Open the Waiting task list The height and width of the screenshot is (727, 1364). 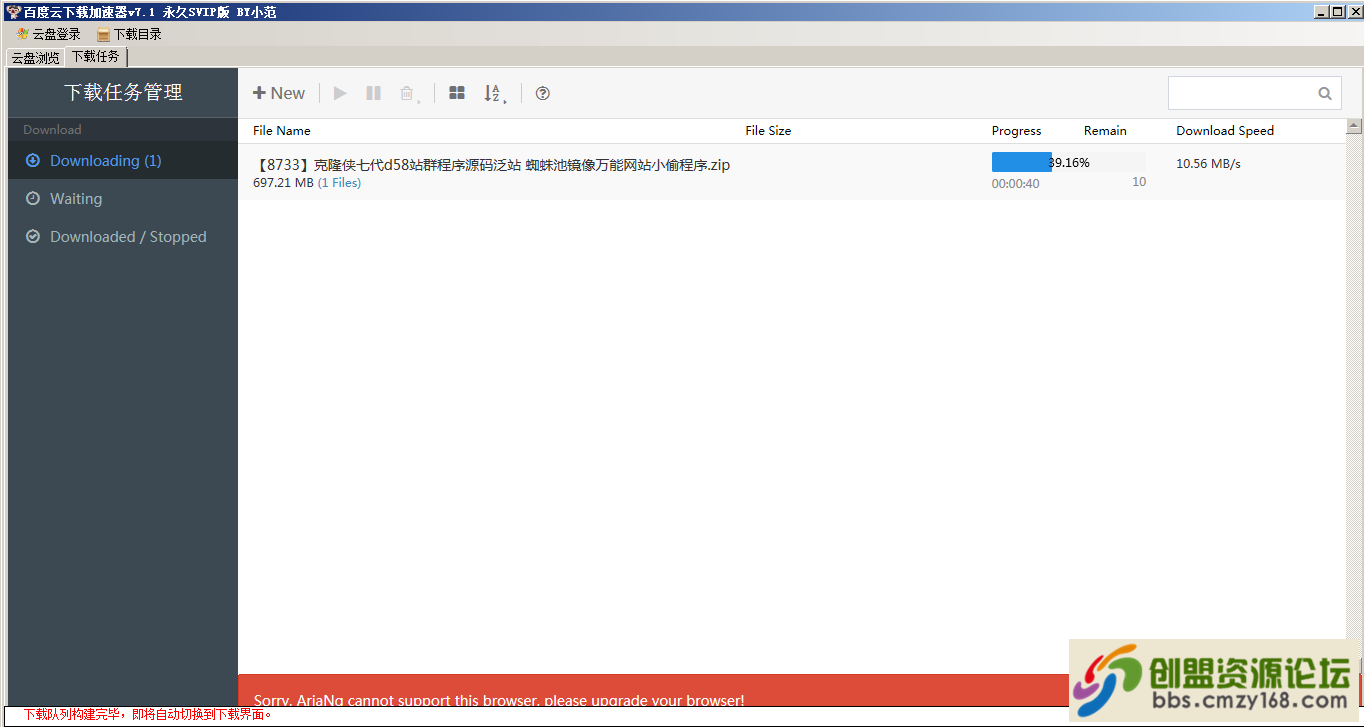(123, 198)
